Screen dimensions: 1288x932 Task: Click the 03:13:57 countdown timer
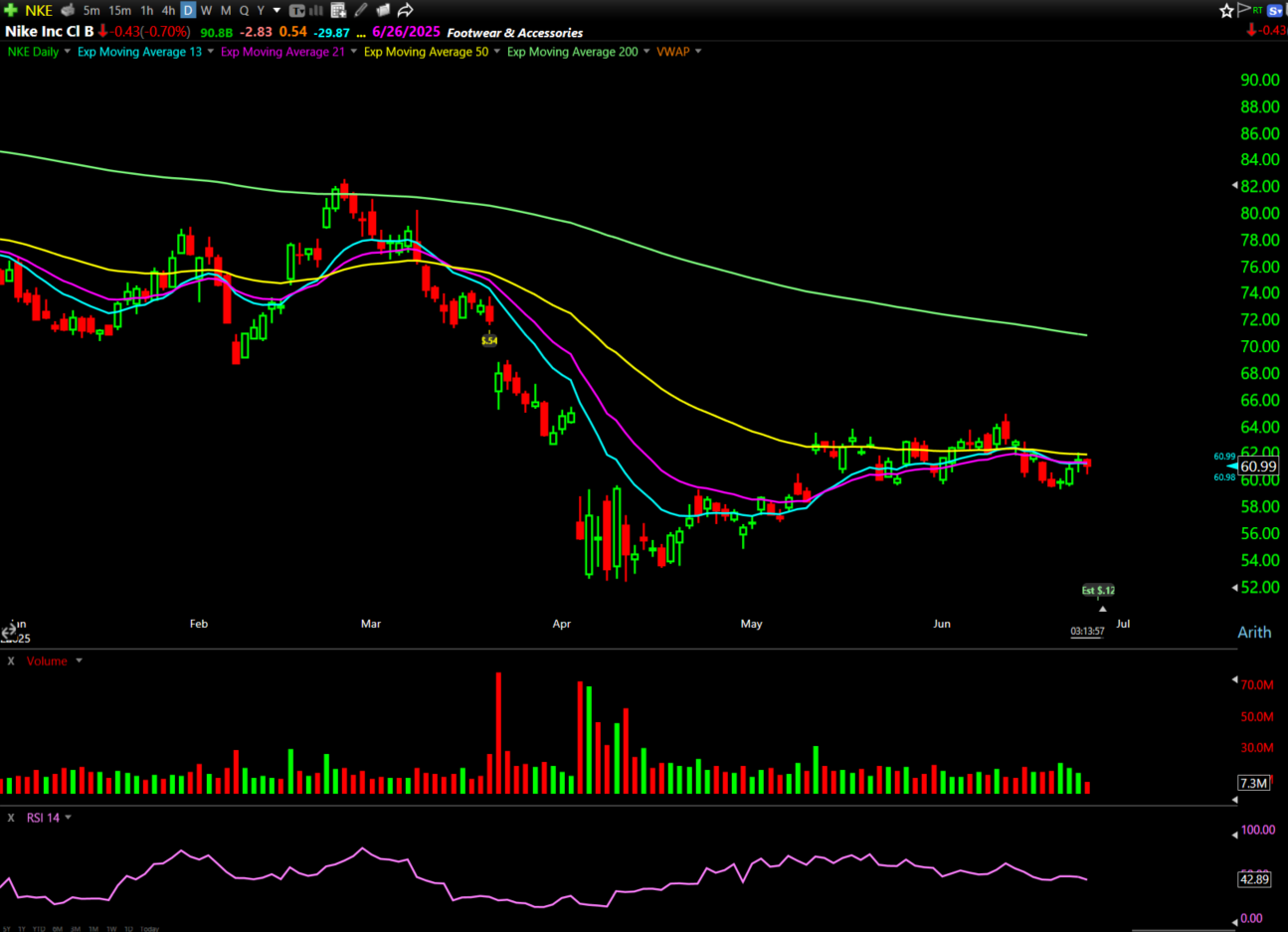click(x=1087, y=632)
